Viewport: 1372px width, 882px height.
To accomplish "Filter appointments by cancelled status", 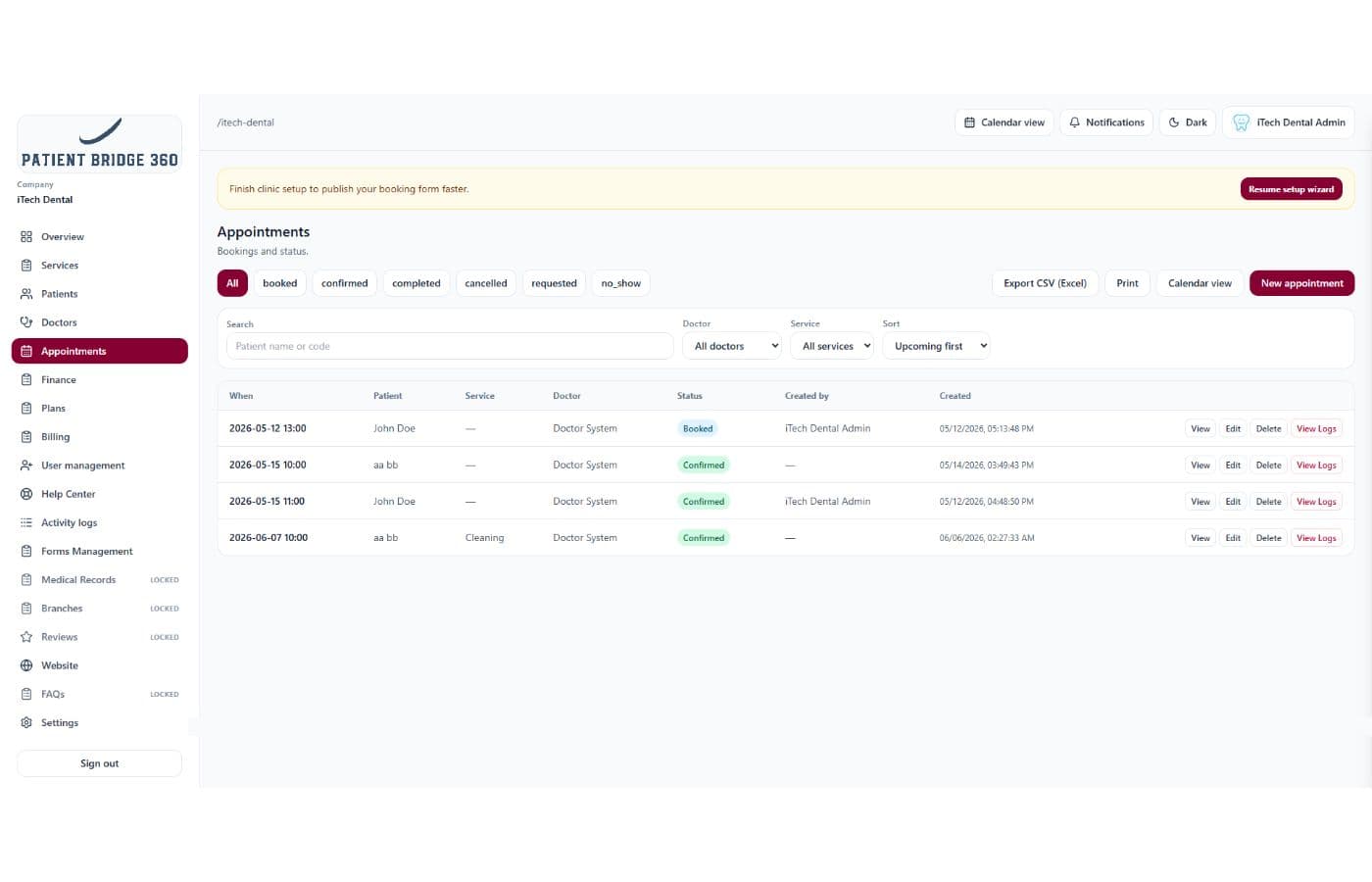I will click(486, 283).
